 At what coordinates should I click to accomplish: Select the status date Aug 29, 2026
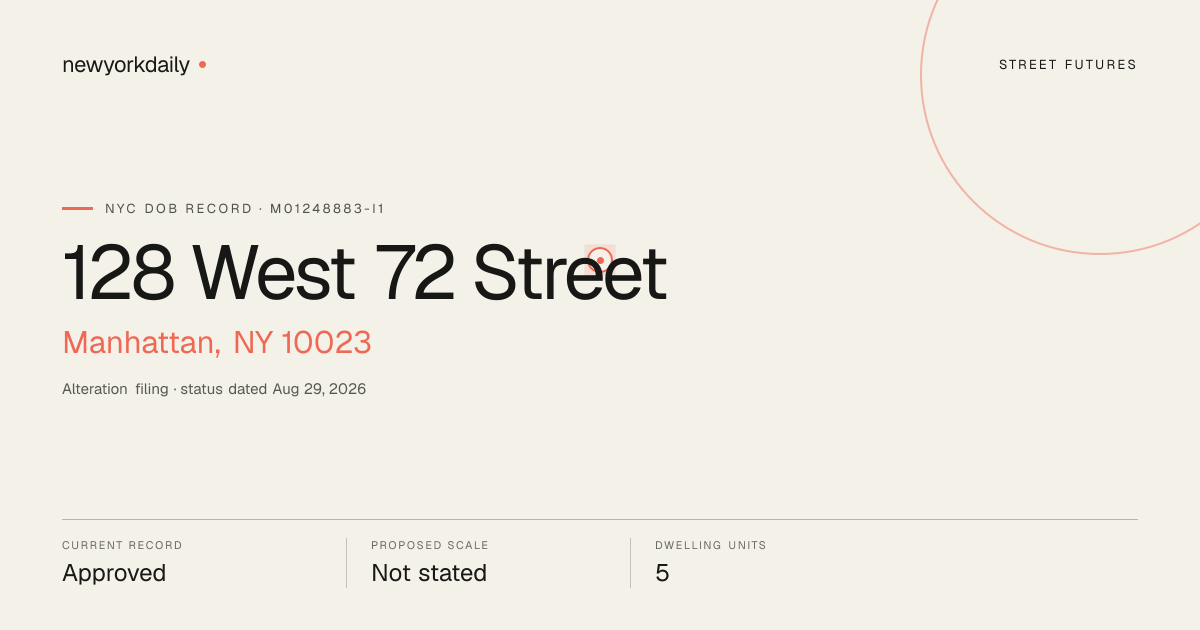(319, 389)
